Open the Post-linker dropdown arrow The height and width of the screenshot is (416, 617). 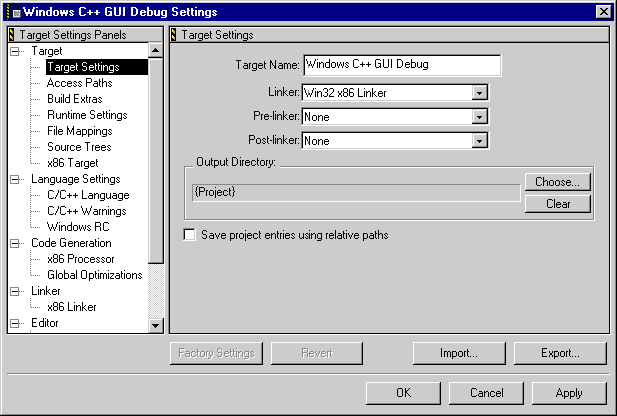480,141
